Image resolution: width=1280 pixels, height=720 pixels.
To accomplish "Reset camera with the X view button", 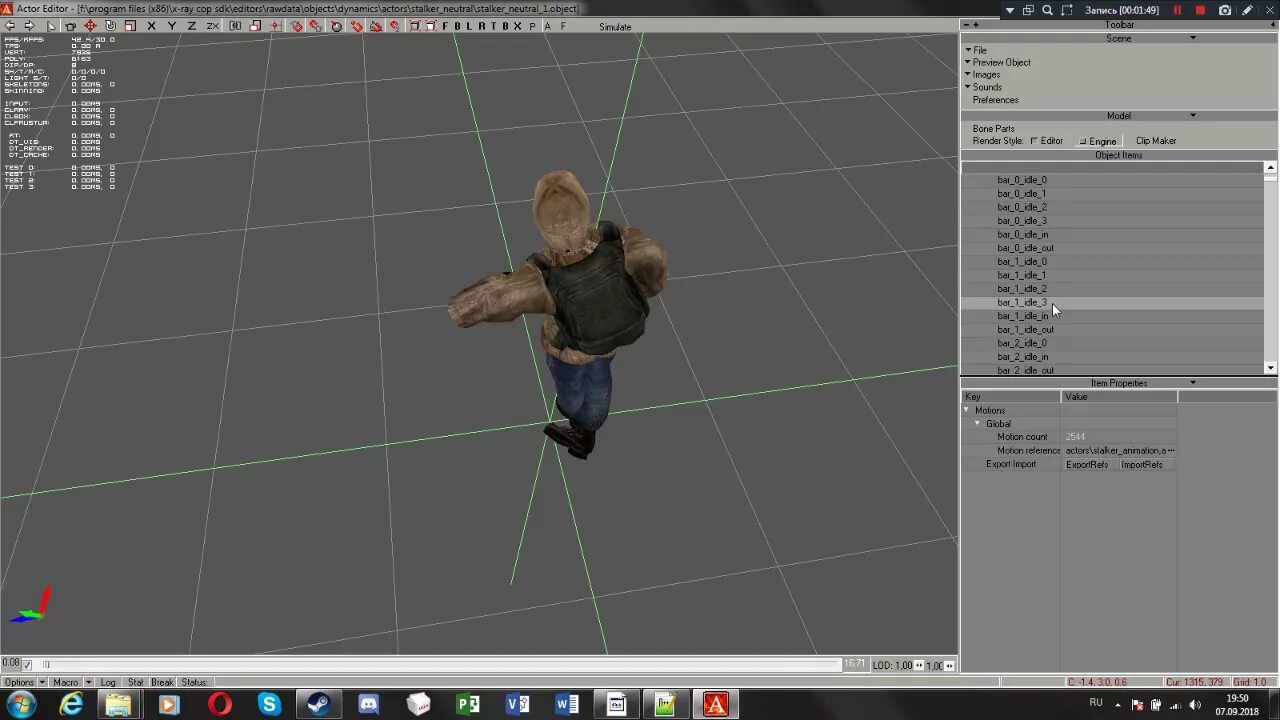I will tap(517, 26).
